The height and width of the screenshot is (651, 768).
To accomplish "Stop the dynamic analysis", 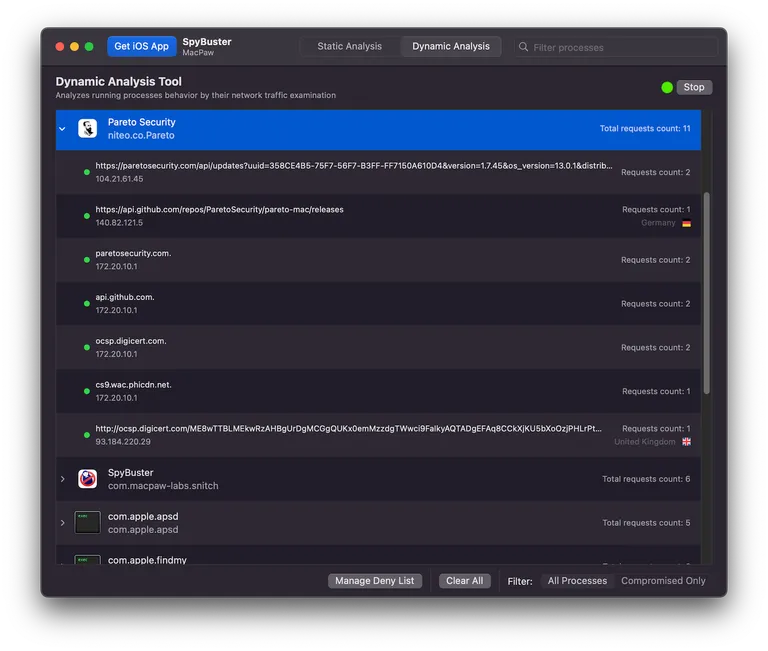I will (694, 87).
